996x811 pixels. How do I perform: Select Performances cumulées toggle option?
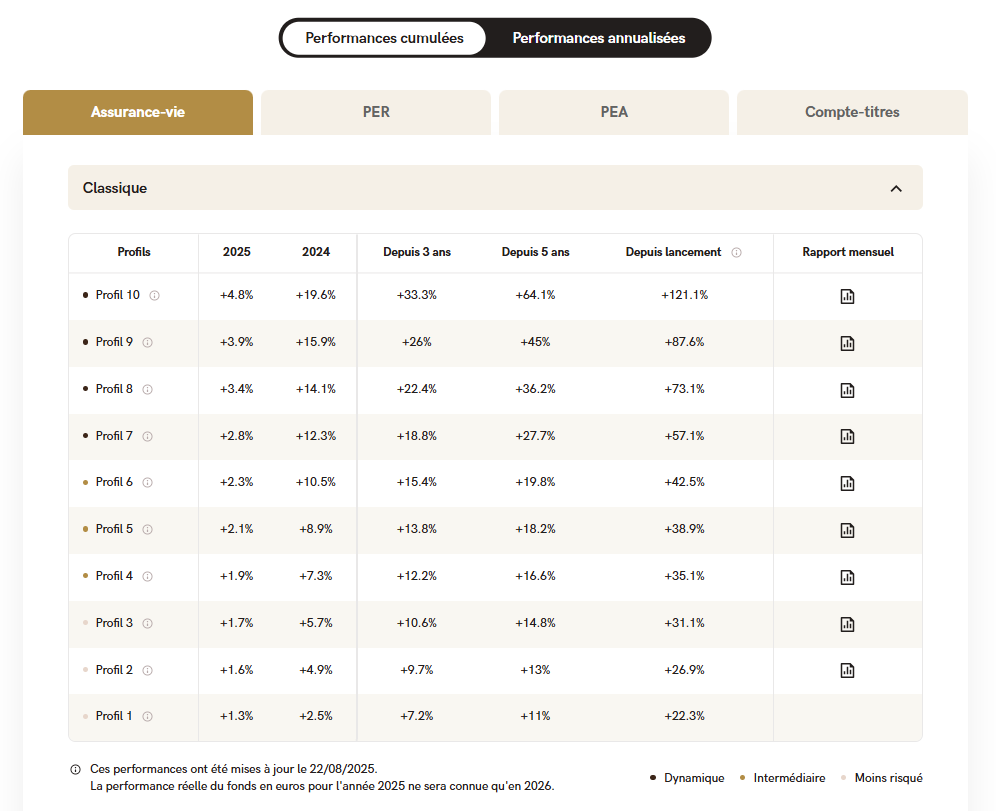[384, 38]
